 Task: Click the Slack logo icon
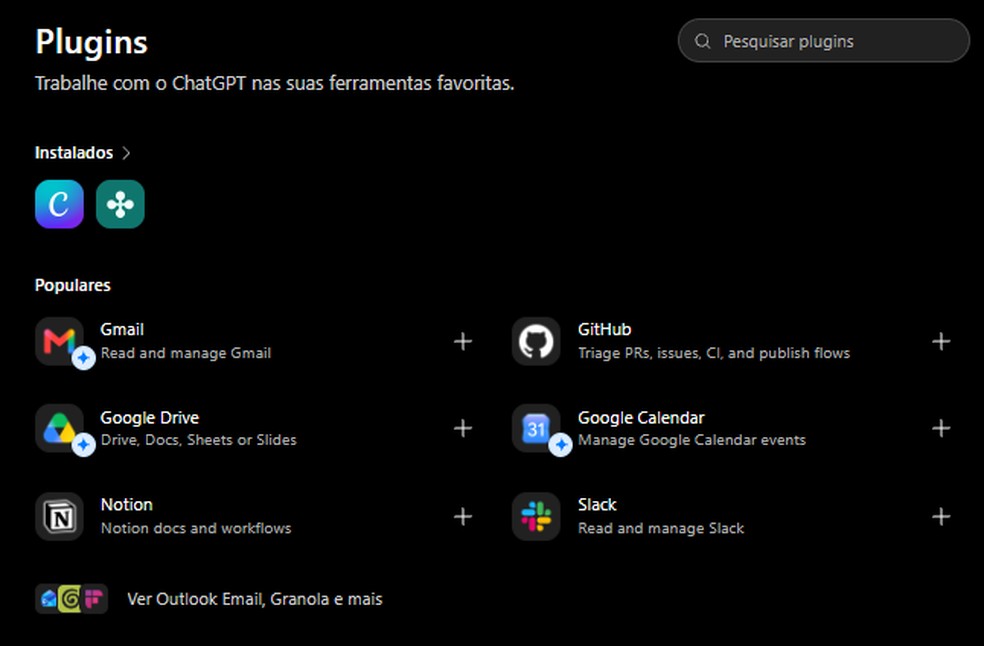pyautogui.click(x=536, y=517)
